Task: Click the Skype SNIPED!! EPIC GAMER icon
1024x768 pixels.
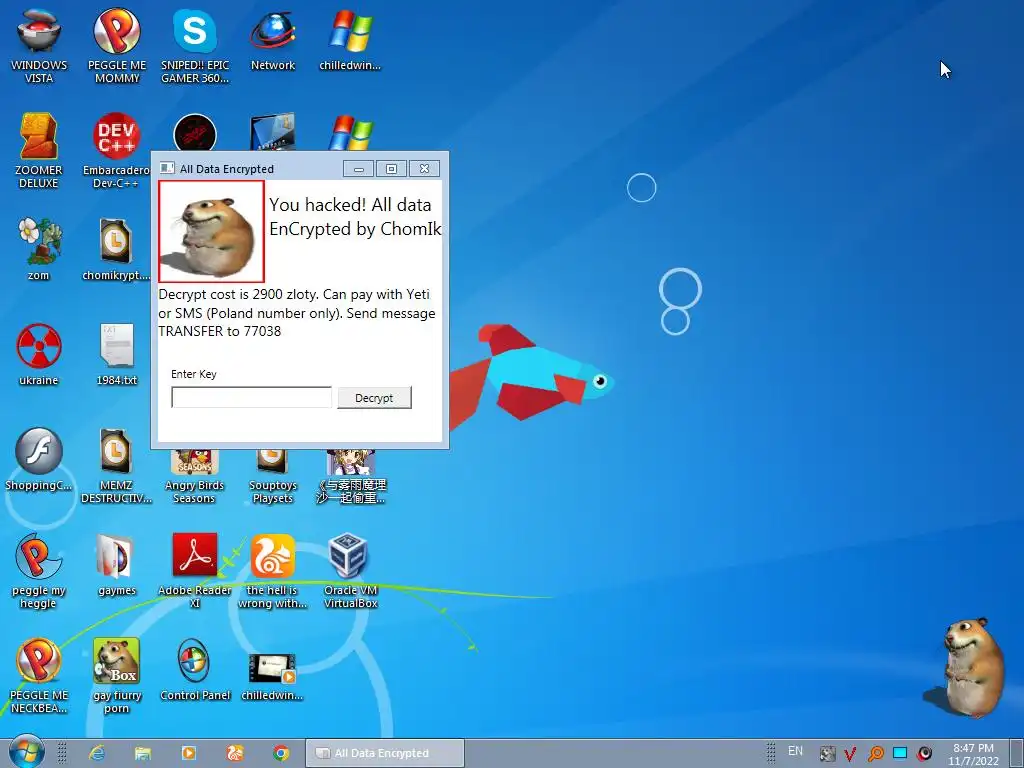Action: pos(195,46)
